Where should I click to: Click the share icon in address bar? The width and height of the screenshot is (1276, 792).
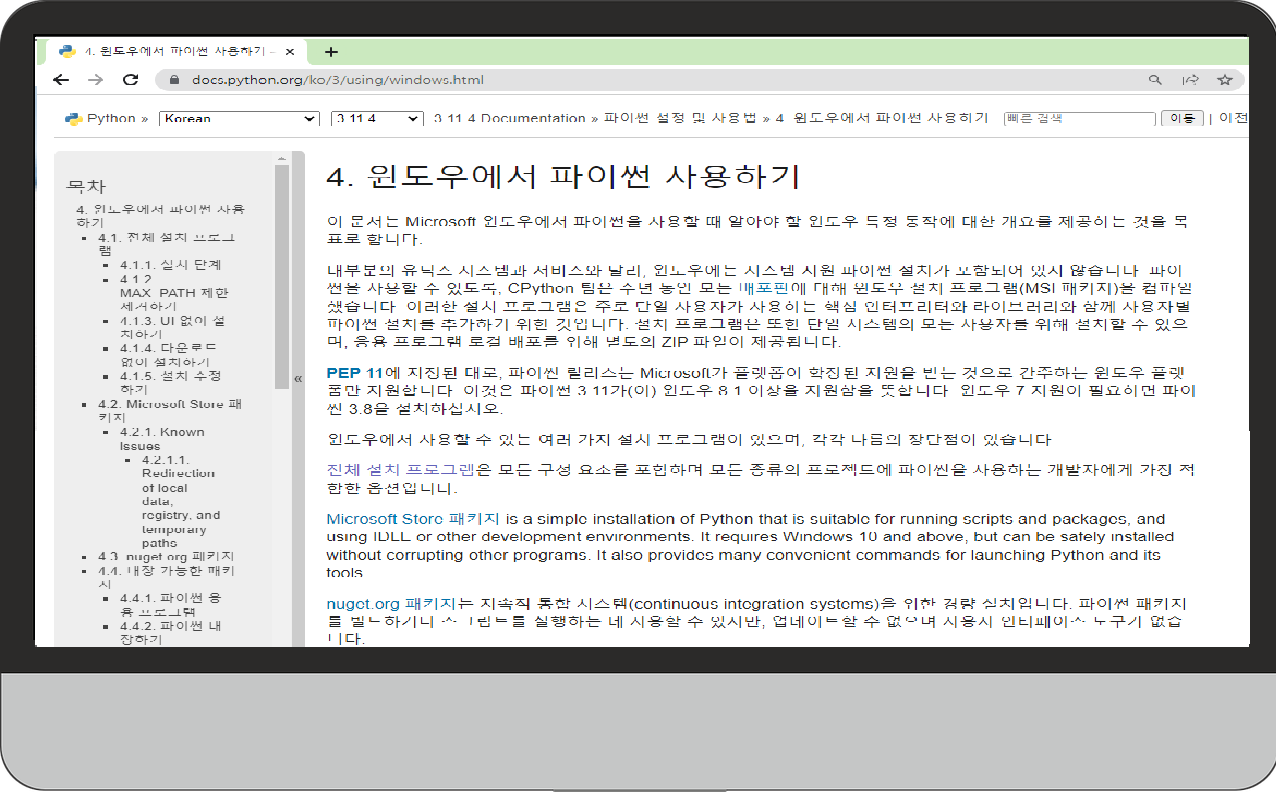(x=1190, y=80)
